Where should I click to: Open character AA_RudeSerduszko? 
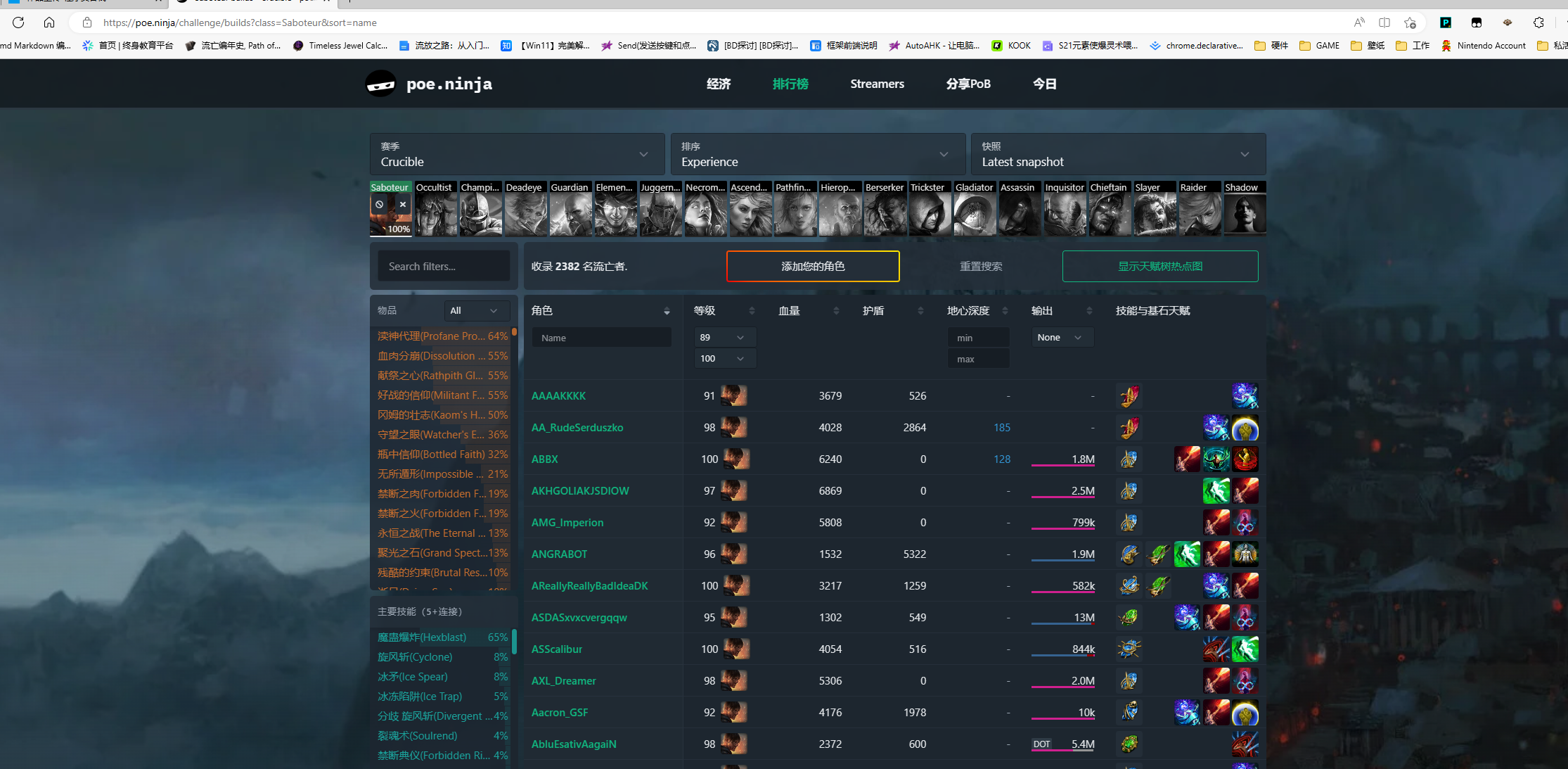577,427
